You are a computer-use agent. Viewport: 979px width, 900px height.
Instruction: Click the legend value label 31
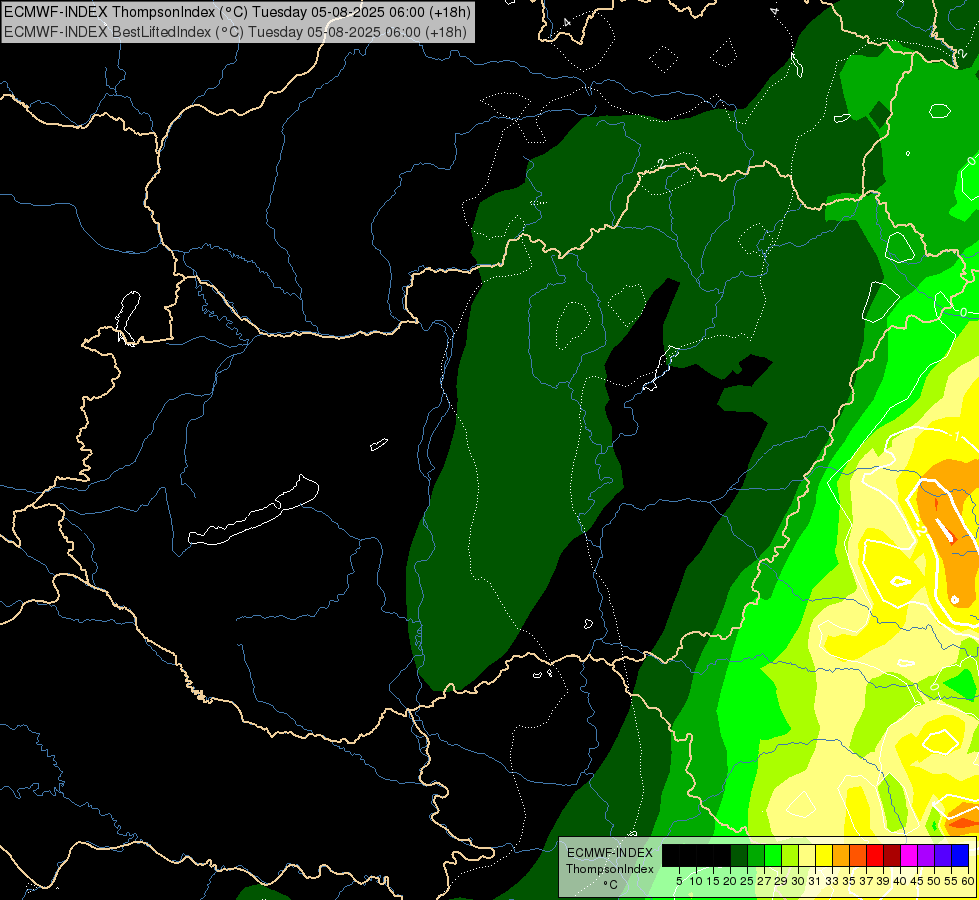click(x=815, y=881)
